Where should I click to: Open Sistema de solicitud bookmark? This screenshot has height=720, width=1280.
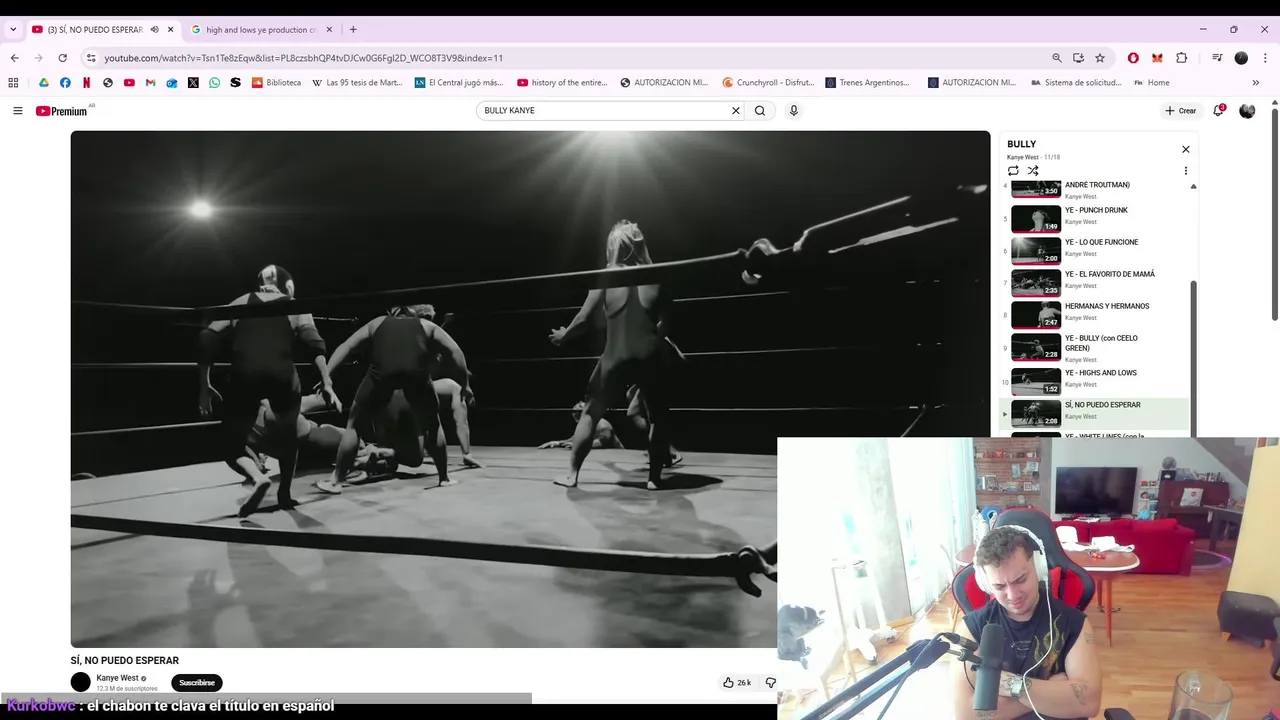point(1076,83)
